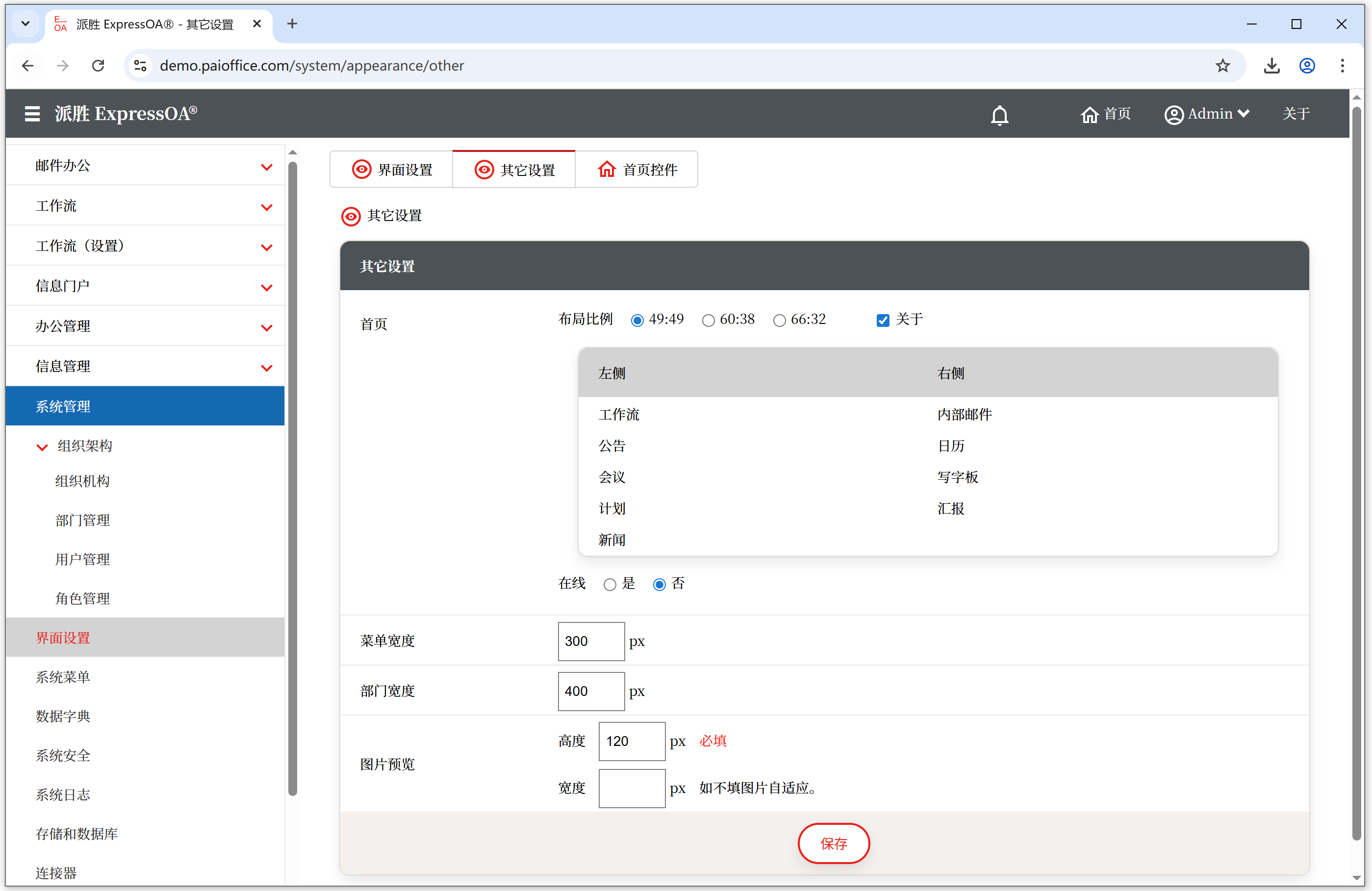This screenshot has height=891, width=1372.
Task: Set 在线 option to 是
Action: coord(610,584)
